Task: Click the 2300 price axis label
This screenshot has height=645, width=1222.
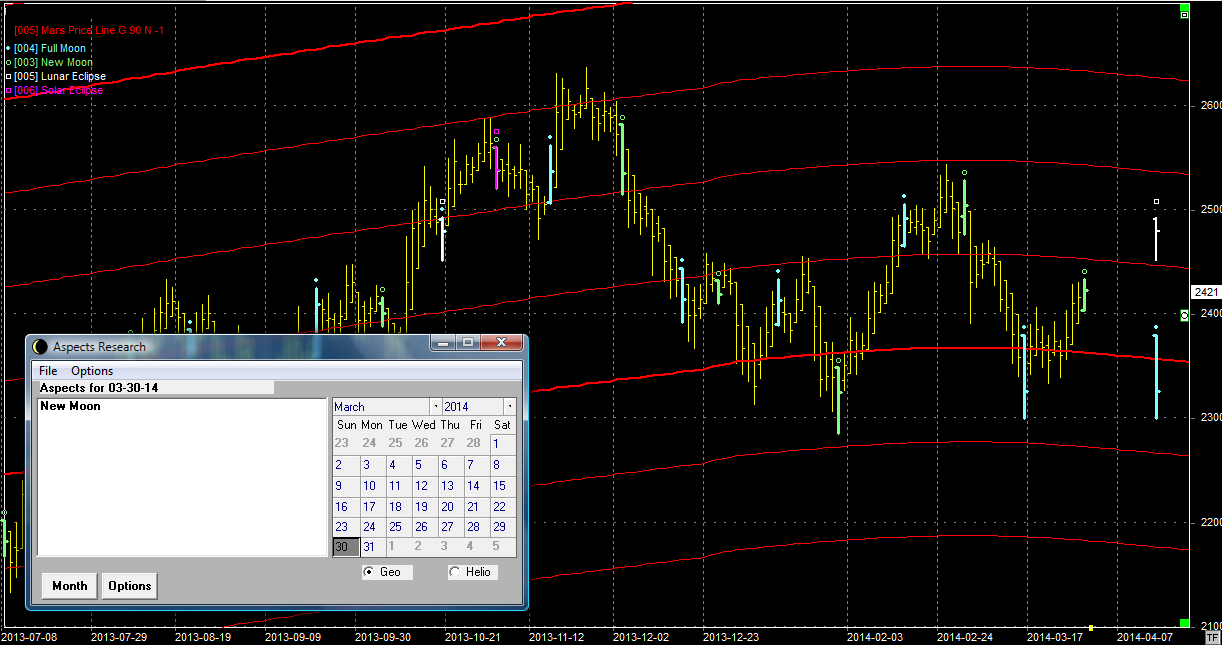Action: click(1210, 417)
